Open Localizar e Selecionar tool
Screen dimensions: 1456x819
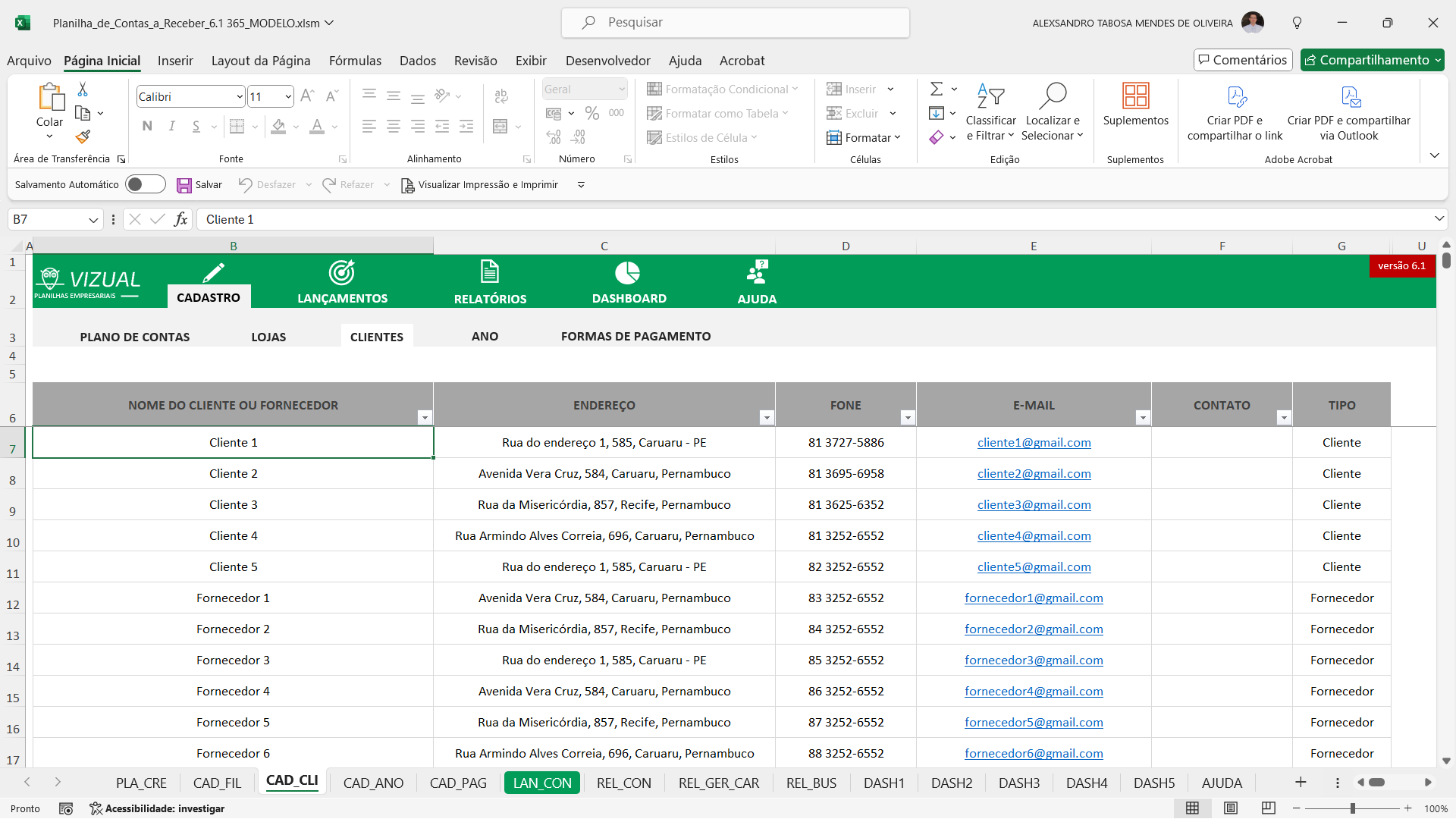point(1053,111)
